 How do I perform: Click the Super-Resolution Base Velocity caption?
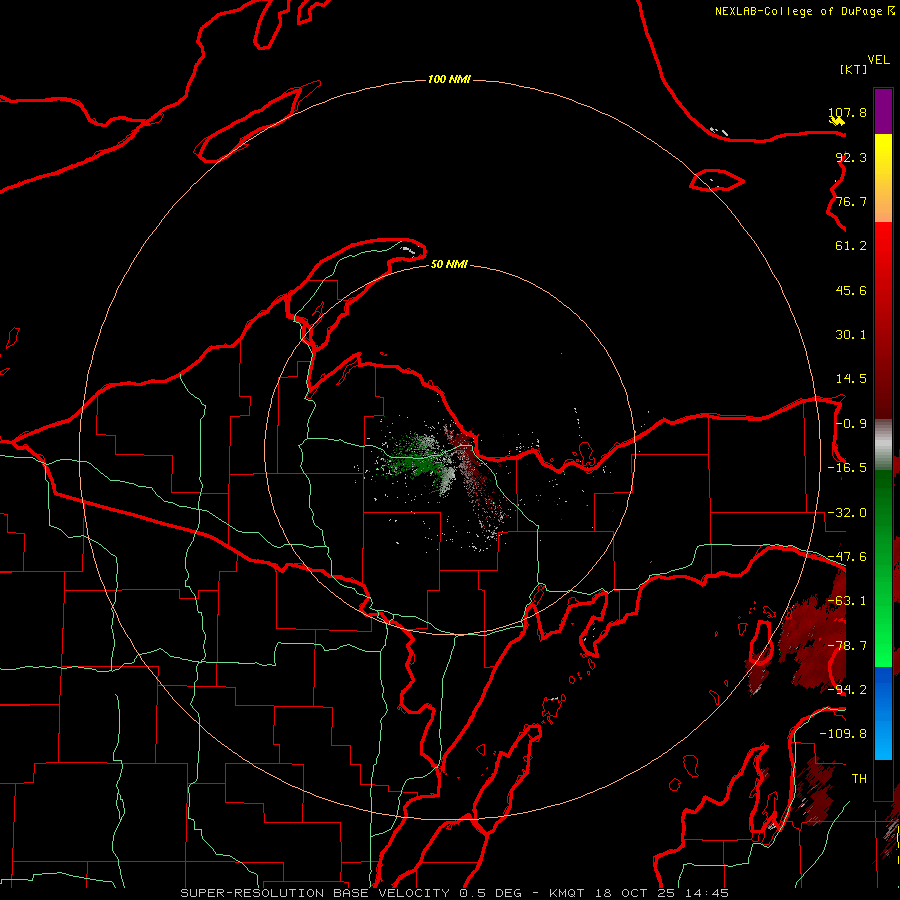pyautogui.click(x=455, y=893)
